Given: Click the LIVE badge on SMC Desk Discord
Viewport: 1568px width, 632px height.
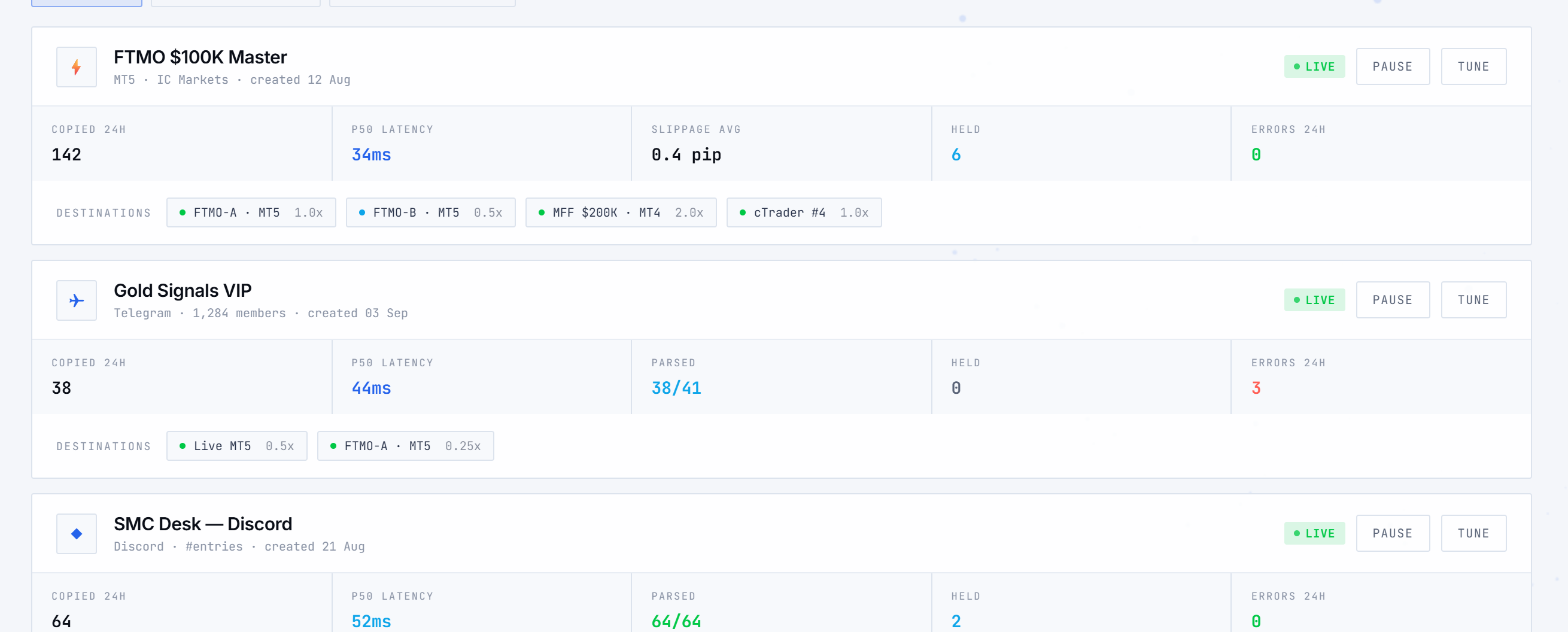Looking at the screenshot, I should pyautogui.click(x=1314, y=533).
